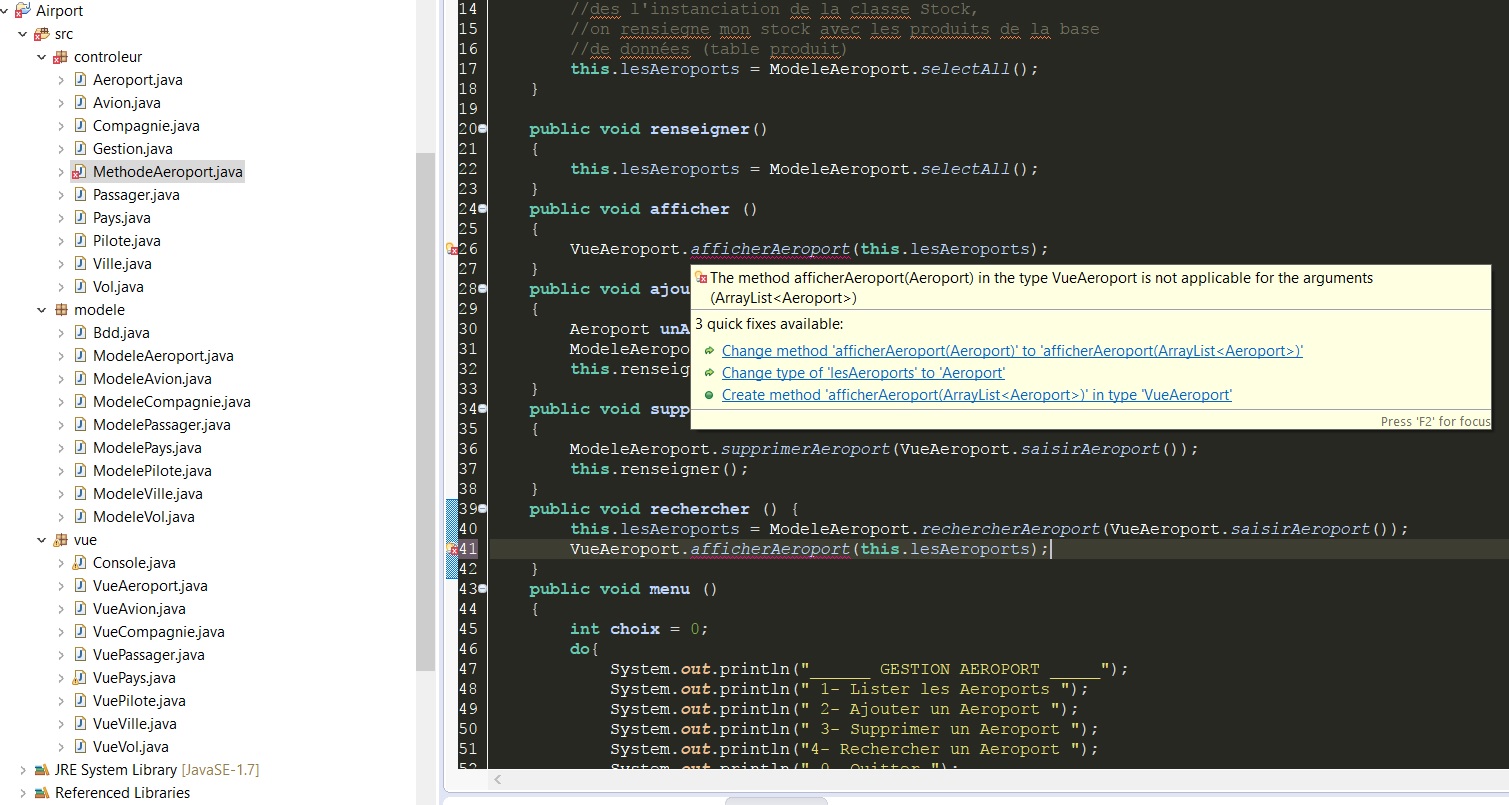Click the editor's horizontal scrollbar left arrow
The height and width of the screenshot is (805, 1509).
click(498, 779)
